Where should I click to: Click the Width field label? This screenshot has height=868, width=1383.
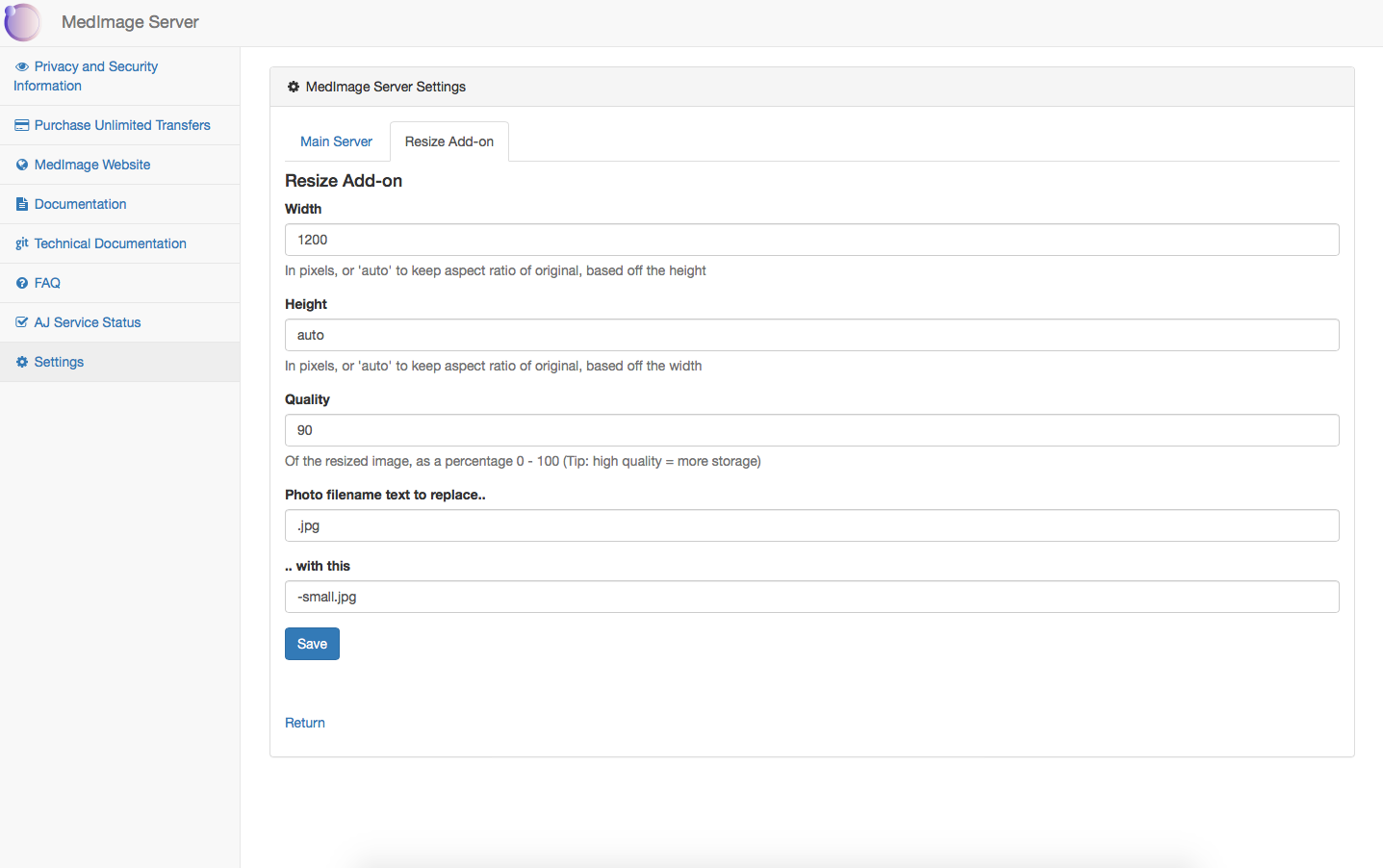[x=303, y=209]
